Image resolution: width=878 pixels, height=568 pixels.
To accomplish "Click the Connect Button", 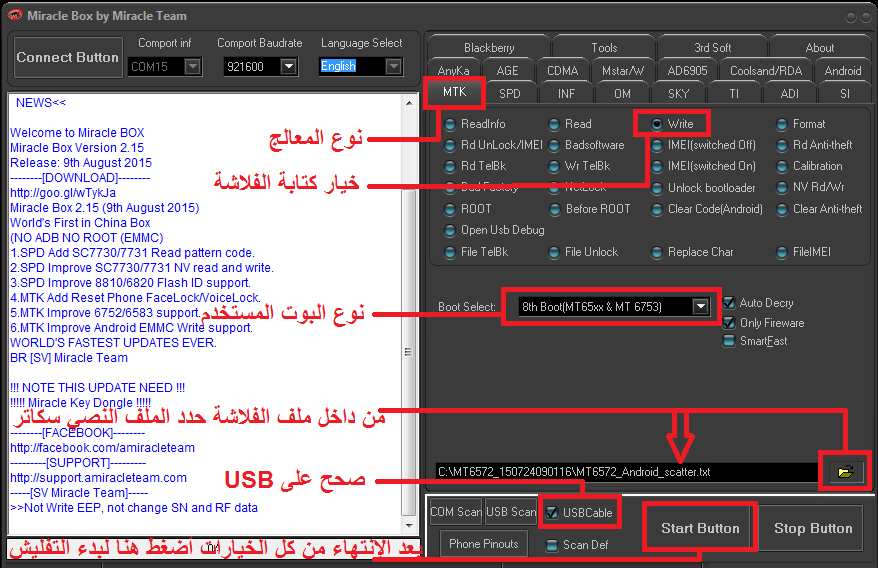I will [68, 57].
